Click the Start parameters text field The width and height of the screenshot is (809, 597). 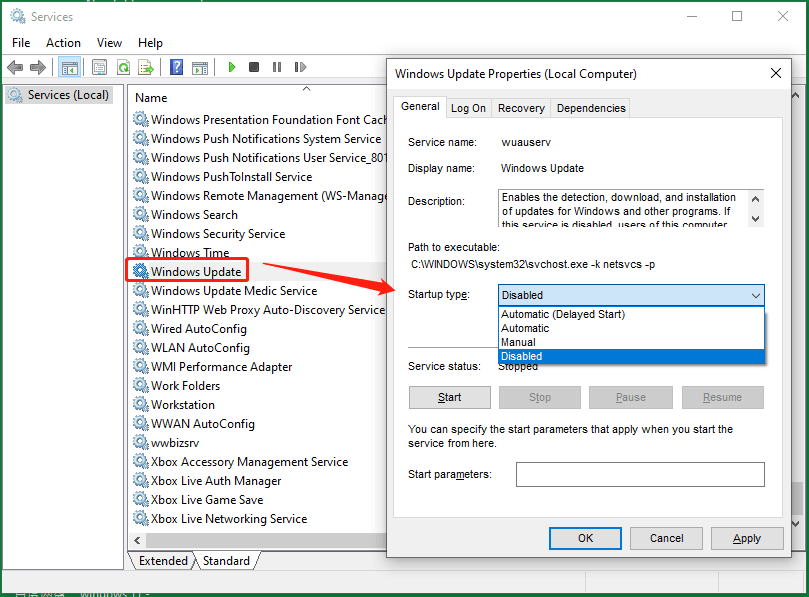(x=640, y=474)
